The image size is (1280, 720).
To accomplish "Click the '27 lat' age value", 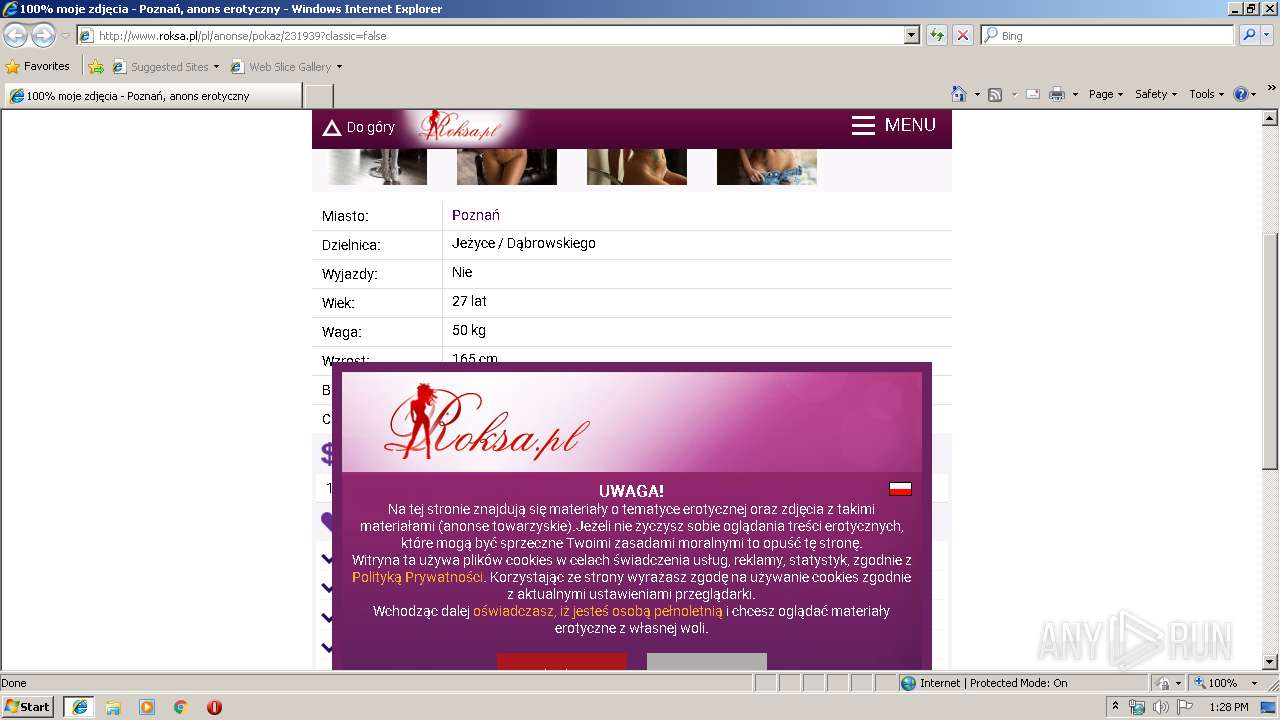I will tap(469, 301).
